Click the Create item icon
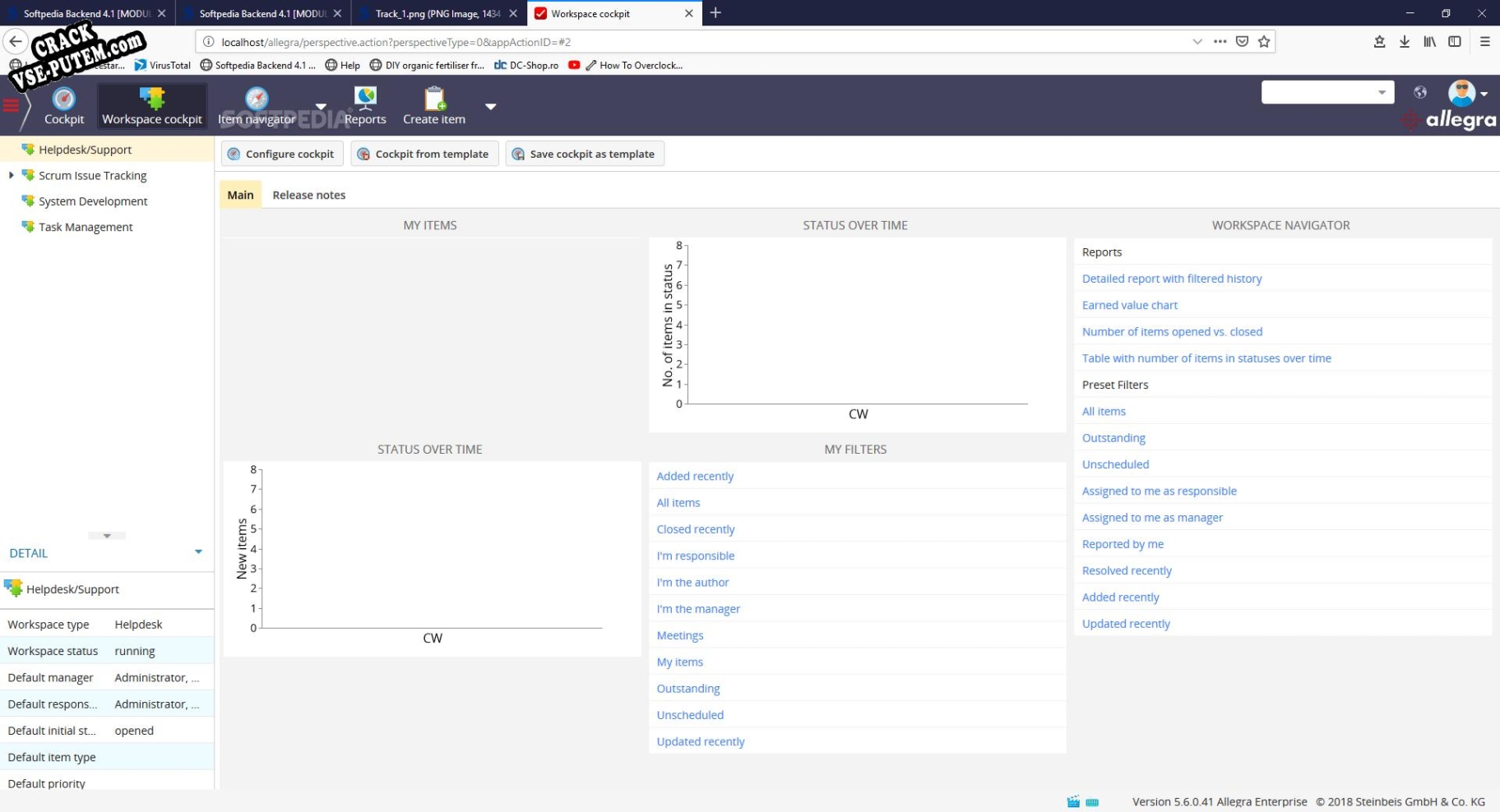Image resolution: width=1500 pixels, height=812 pixels. (434, 99)
